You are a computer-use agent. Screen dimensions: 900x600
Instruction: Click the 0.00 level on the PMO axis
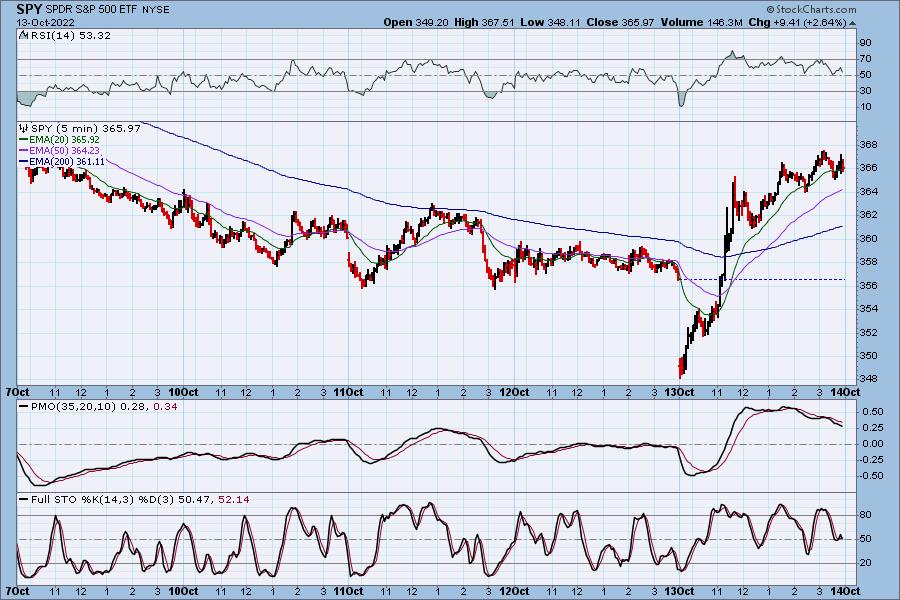click(872, 444)
